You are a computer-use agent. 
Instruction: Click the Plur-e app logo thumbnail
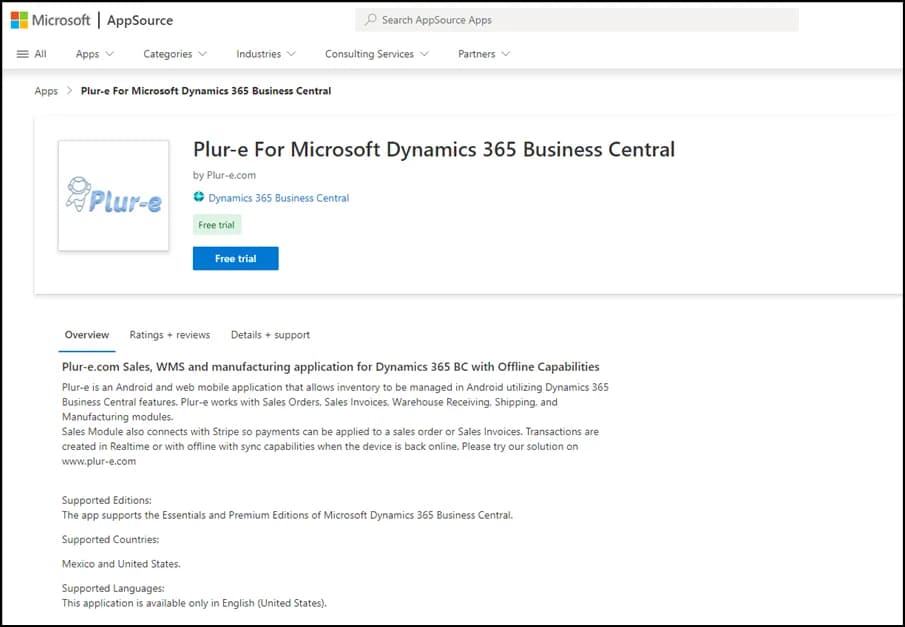pyautogui.click(x=114, y=196)
